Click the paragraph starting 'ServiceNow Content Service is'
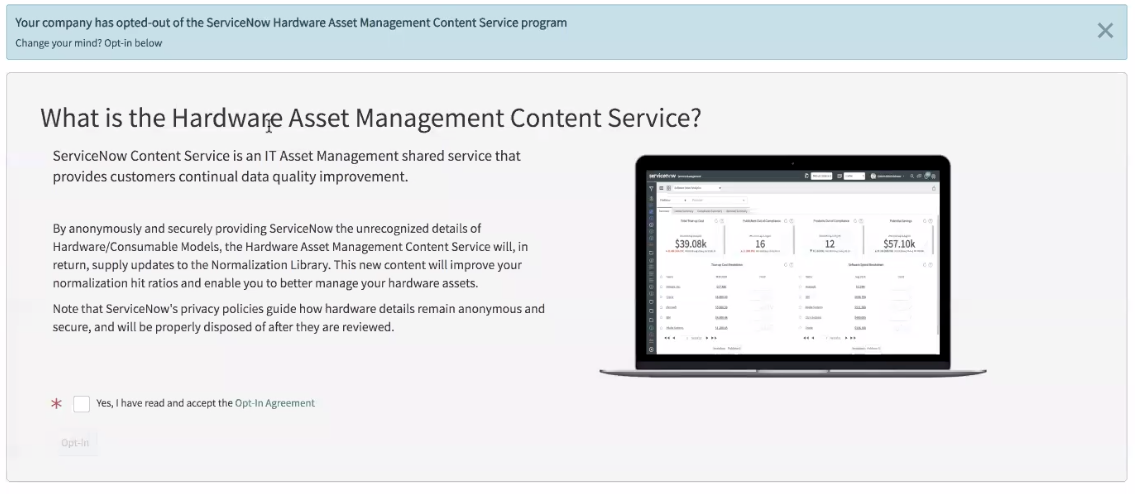 pyautogui.click(x=287, y=166)
